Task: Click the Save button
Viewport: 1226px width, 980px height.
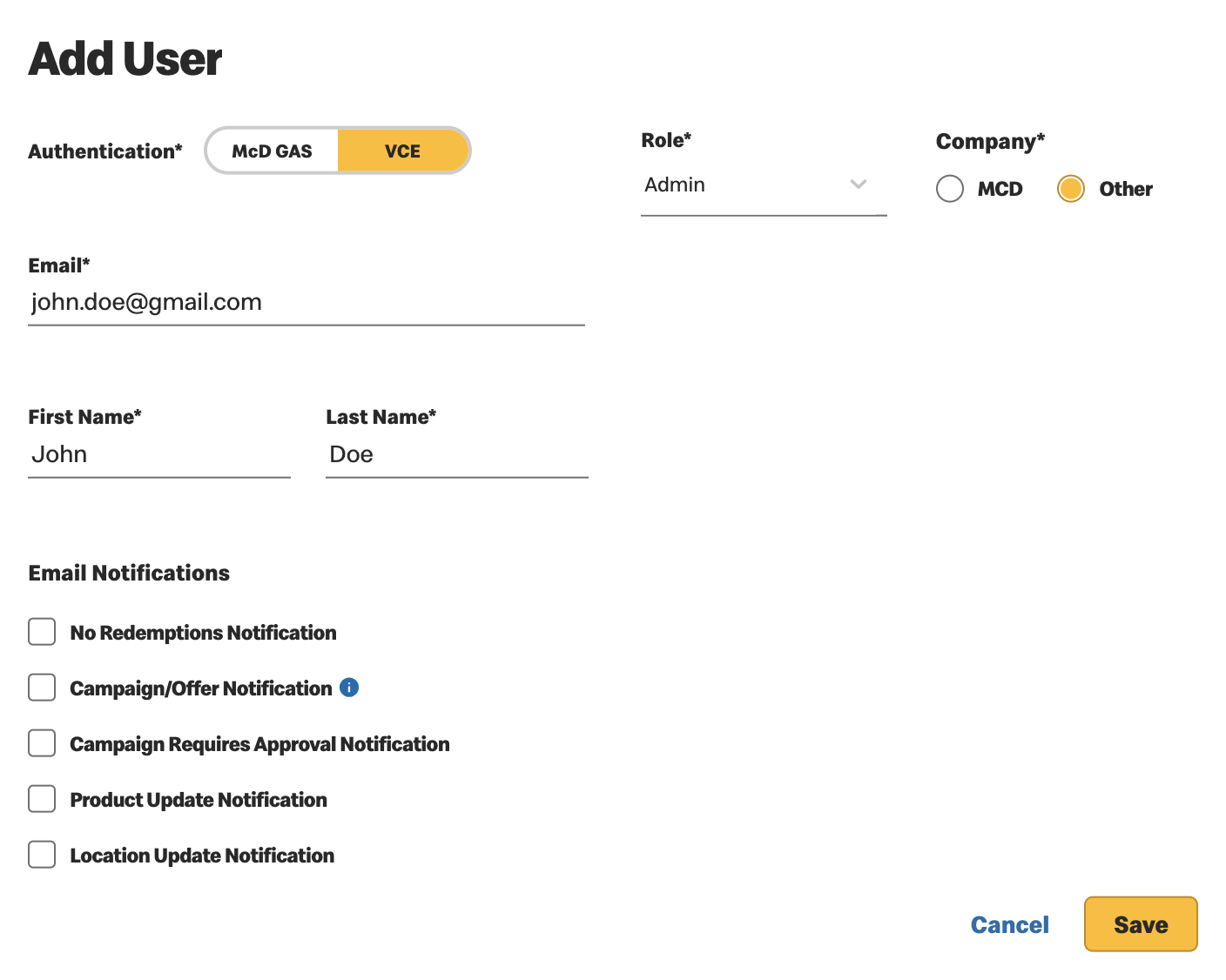Action: point(1141,924)
